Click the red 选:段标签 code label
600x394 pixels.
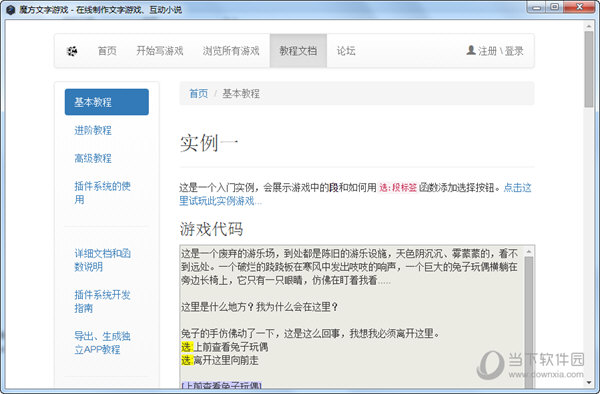tap(398, 187)
